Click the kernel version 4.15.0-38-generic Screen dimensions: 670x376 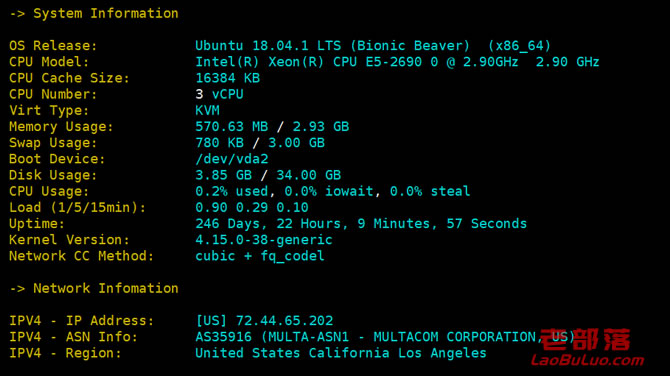point(264,240)
